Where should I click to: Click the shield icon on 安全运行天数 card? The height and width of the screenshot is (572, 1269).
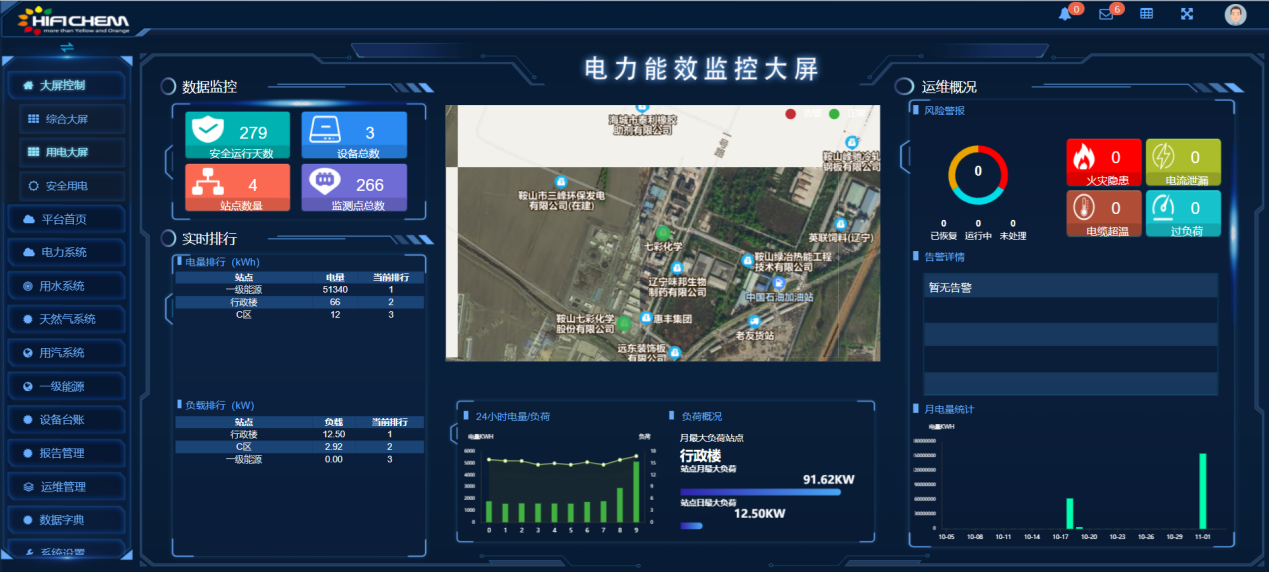pyautogui.click(x=207, y=130)
